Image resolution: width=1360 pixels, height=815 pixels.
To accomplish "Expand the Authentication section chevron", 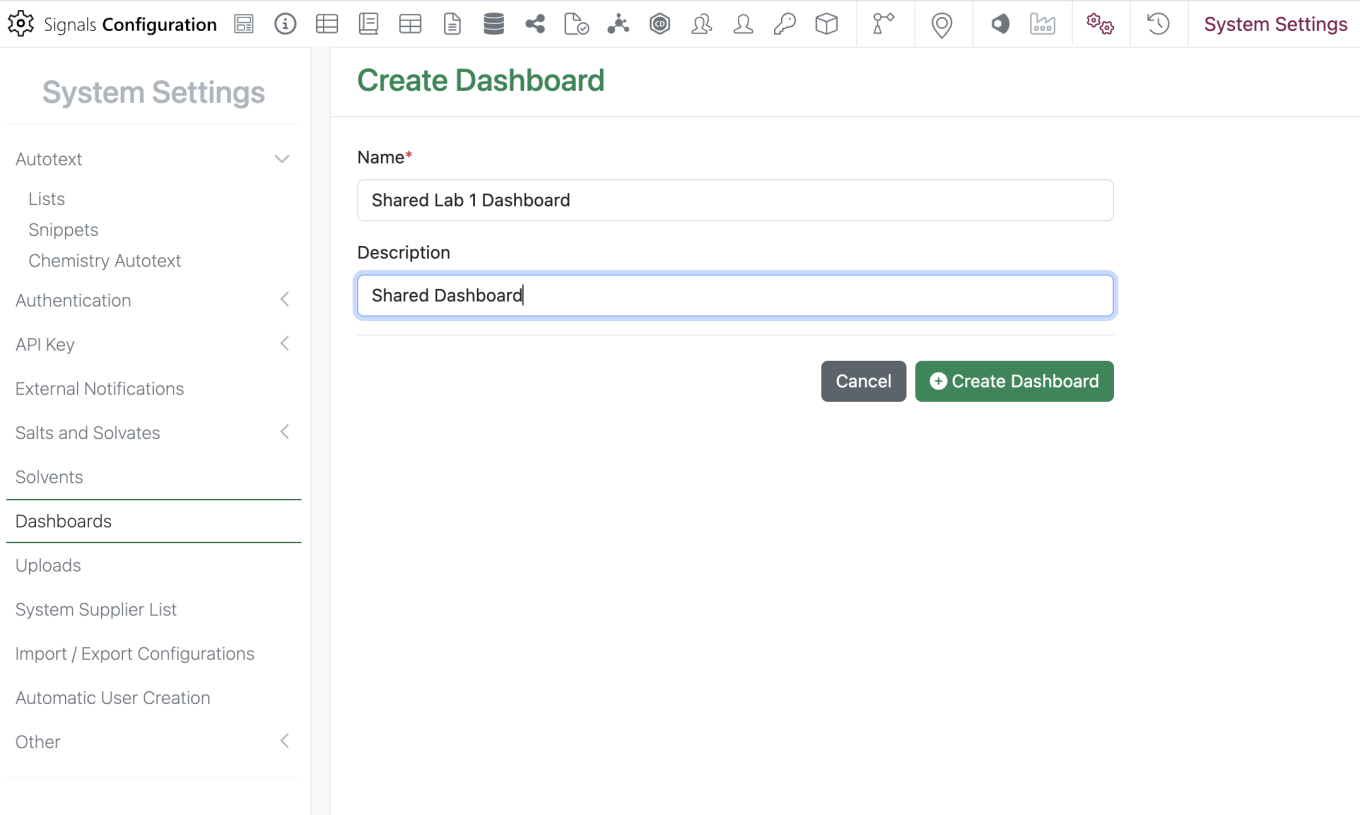I will coord(285,300).
